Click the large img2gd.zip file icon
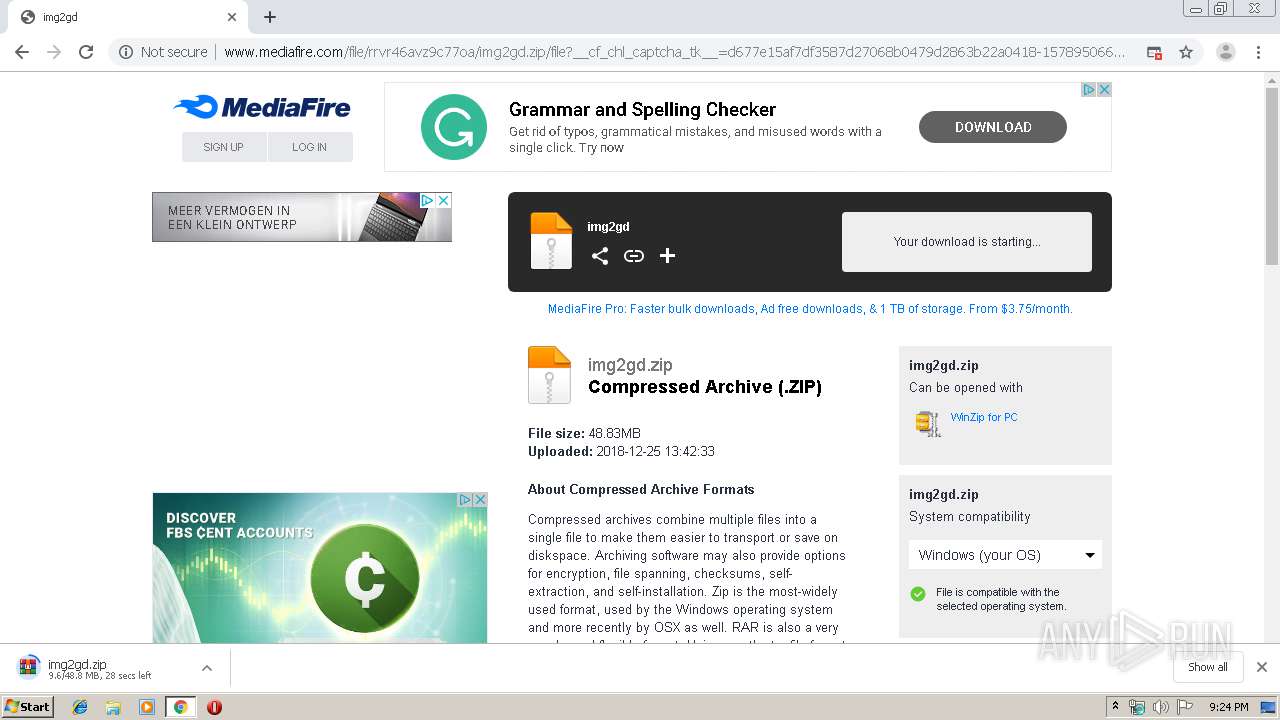Screen dimensions: 1280x720 tap(549, 375)
